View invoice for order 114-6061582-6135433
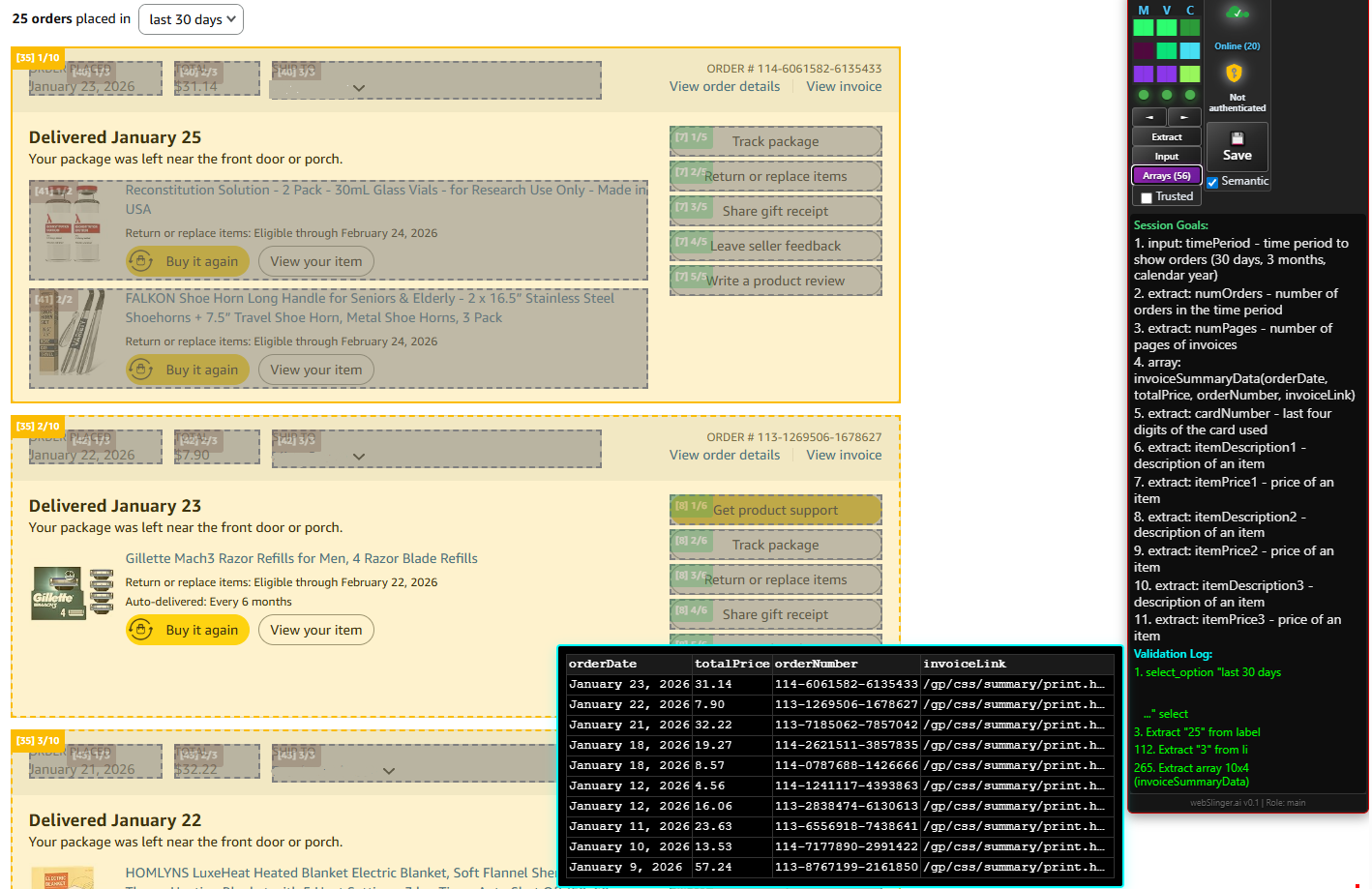The height and width of the screenshot is (889, 1372). 844,86
